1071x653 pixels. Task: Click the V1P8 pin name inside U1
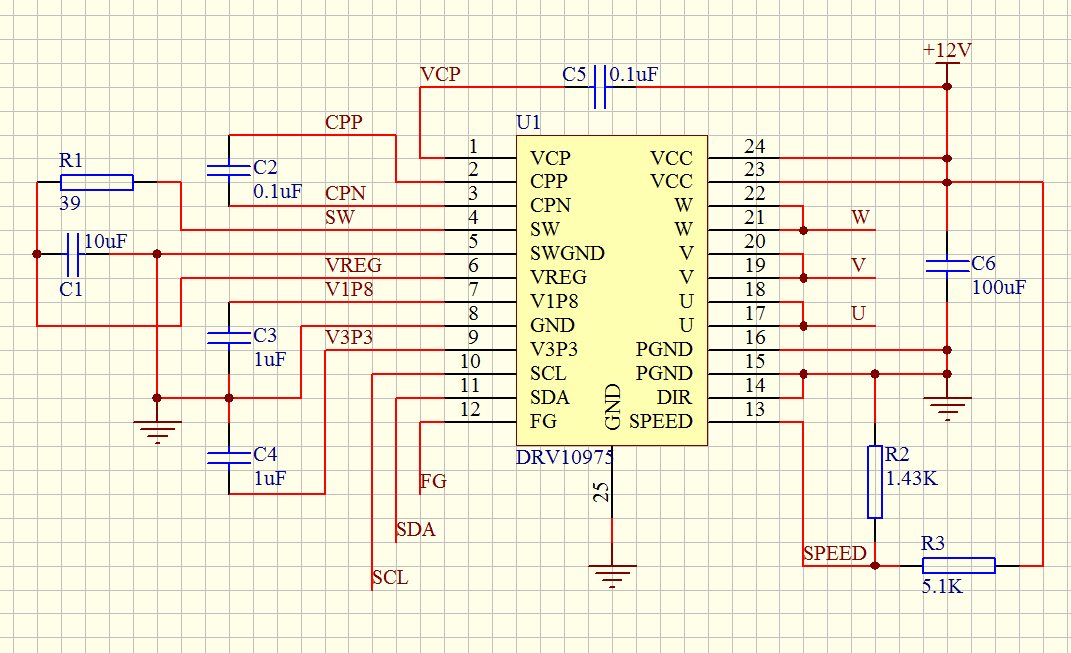pos(554,301)
